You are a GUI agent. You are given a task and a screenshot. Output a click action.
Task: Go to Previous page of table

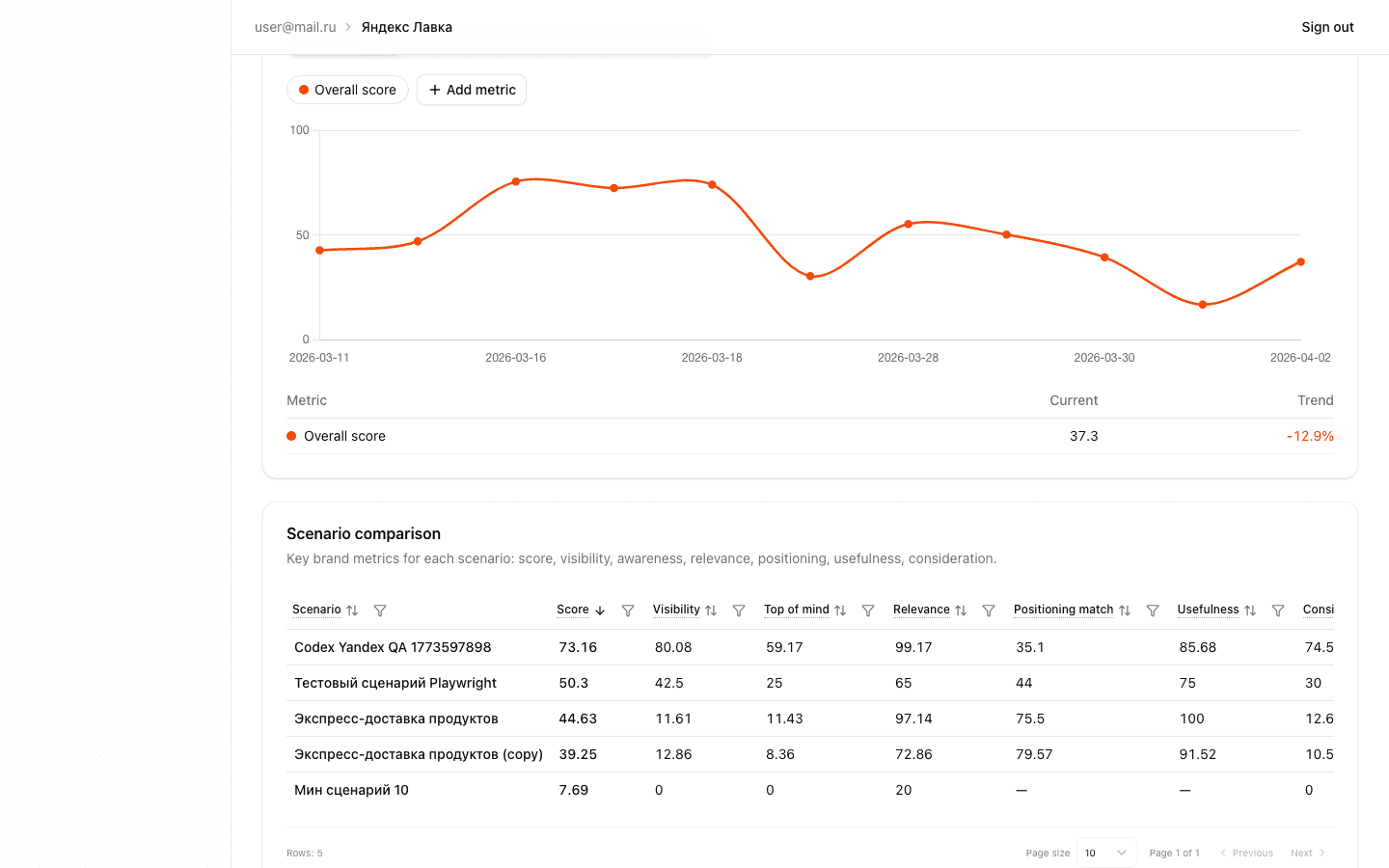1246,853
